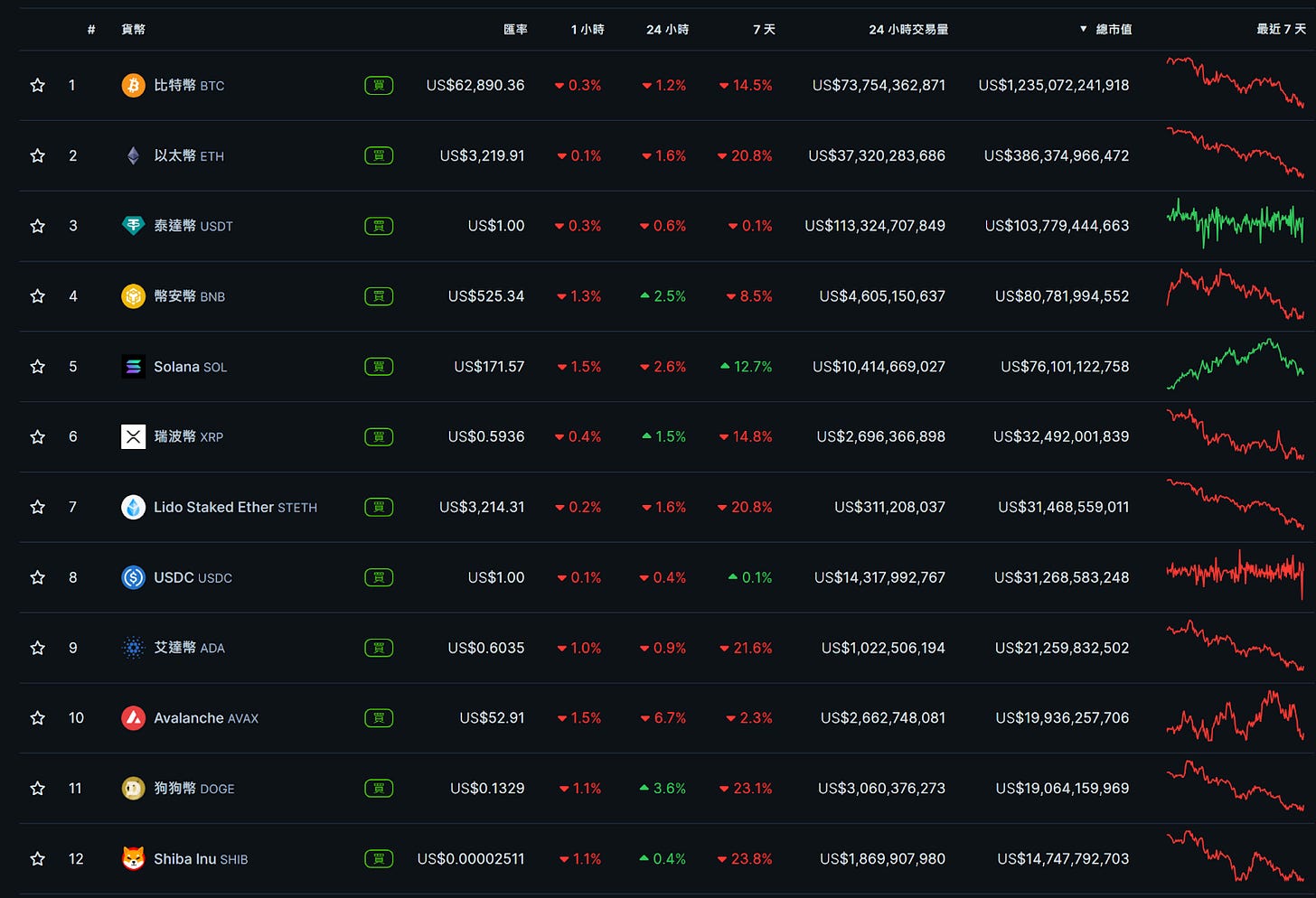Click the buy button for Shiba Inu

tap(379, 858)
